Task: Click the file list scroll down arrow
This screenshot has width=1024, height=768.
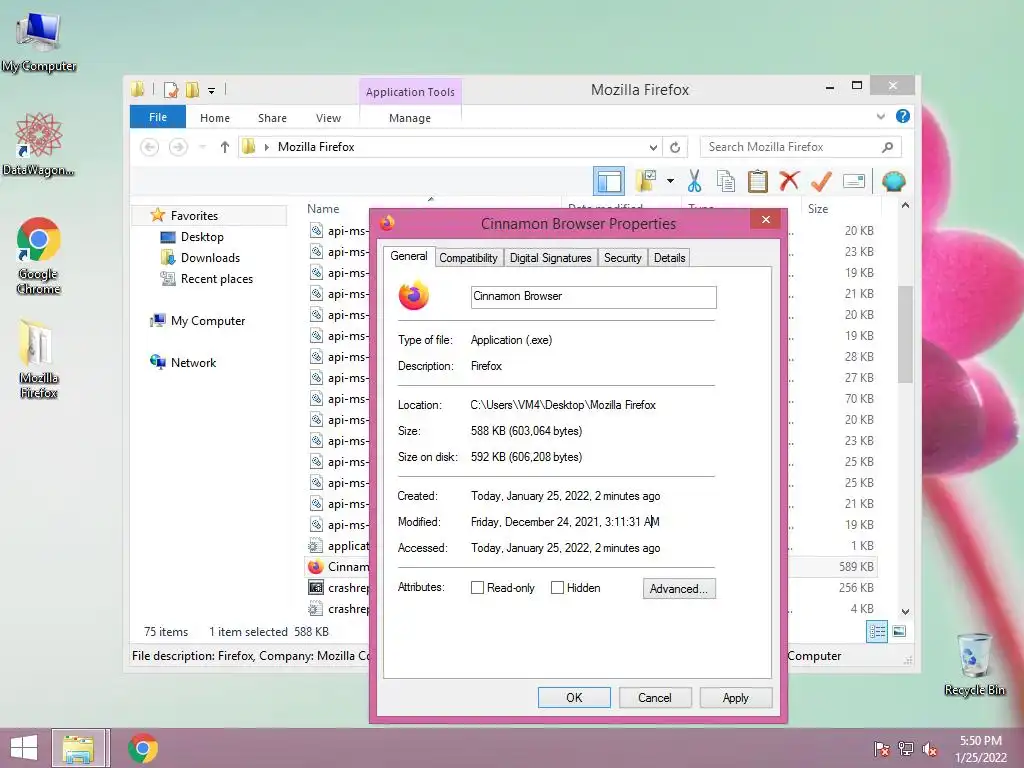Action: click(x=905, y=612)
